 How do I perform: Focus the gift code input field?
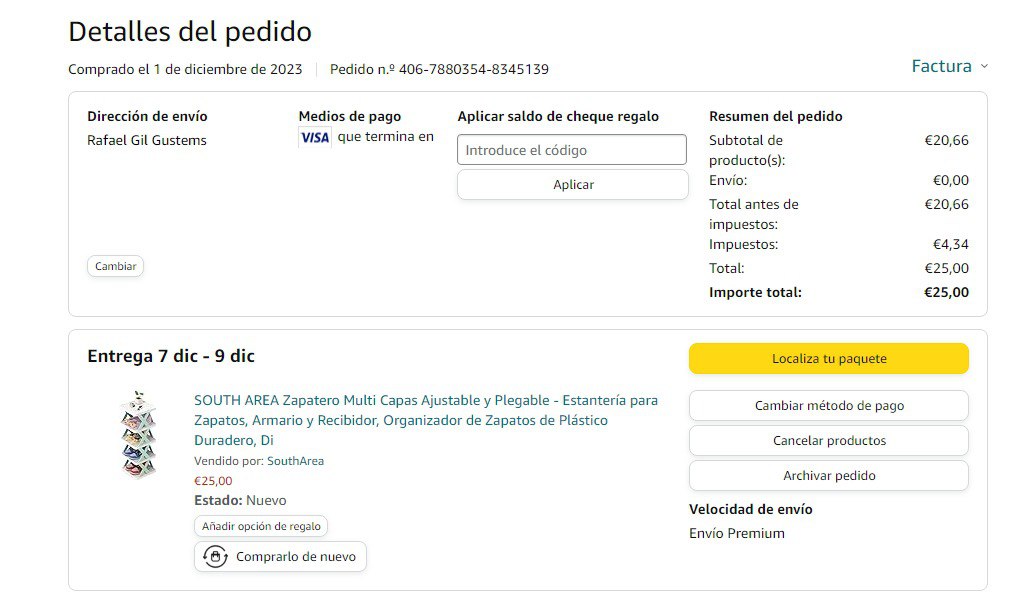click(572, 150)
